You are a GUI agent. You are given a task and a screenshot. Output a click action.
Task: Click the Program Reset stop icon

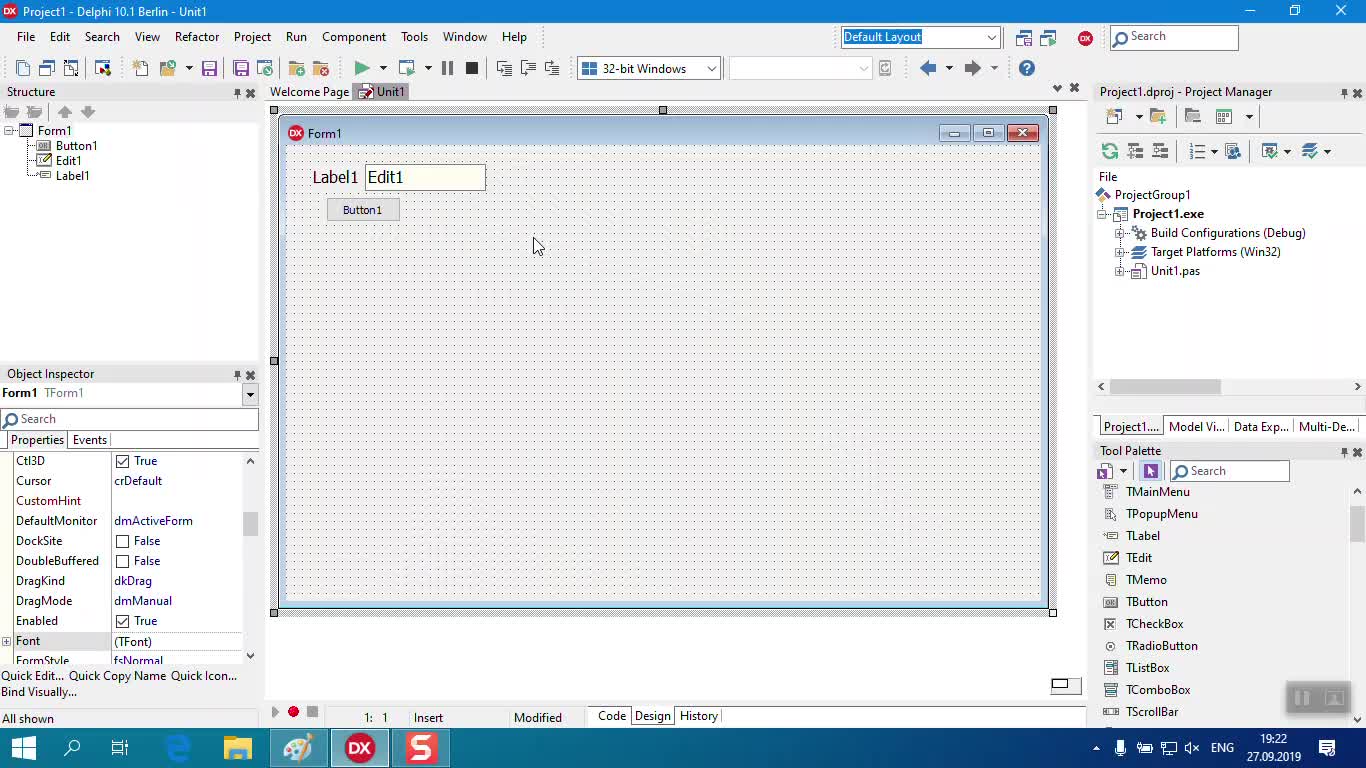[x=472, y=68]
